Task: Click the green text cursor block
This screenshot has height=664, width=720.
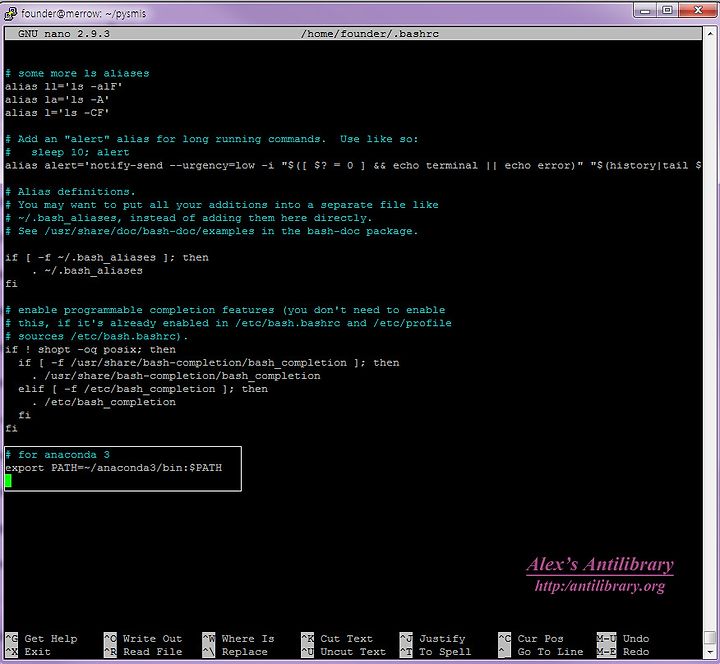Action: tap(8, 481)
